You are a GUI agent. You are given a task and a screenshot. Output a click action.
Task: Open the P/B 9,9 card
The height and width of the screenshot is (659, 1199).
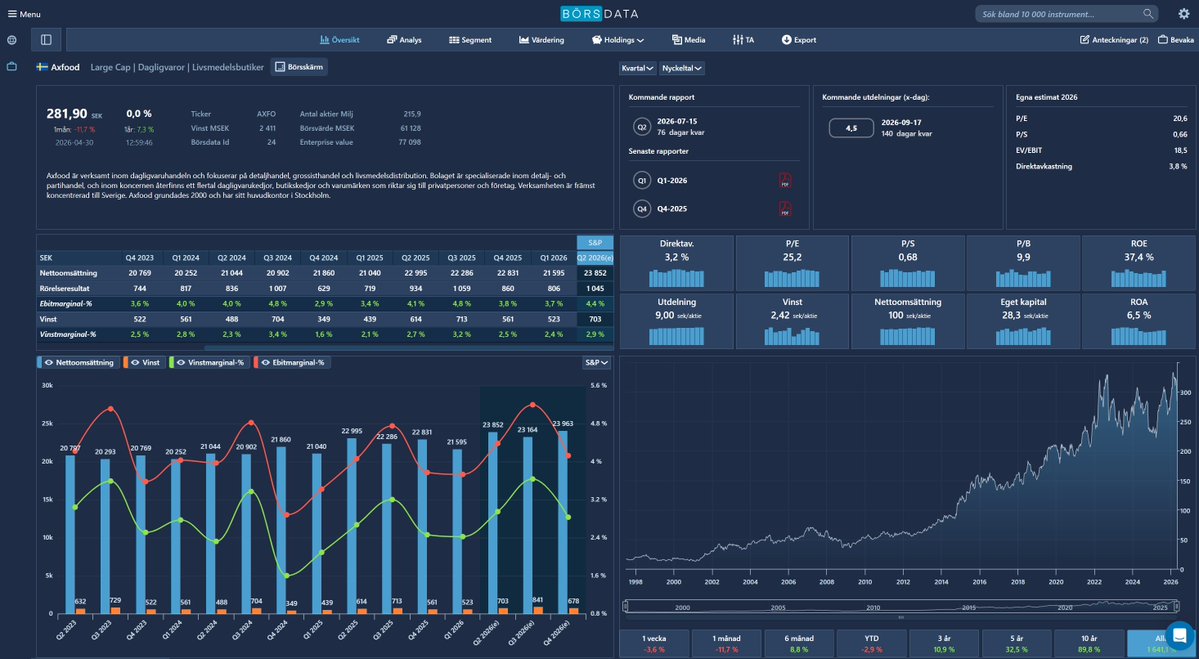point(1023,263)
